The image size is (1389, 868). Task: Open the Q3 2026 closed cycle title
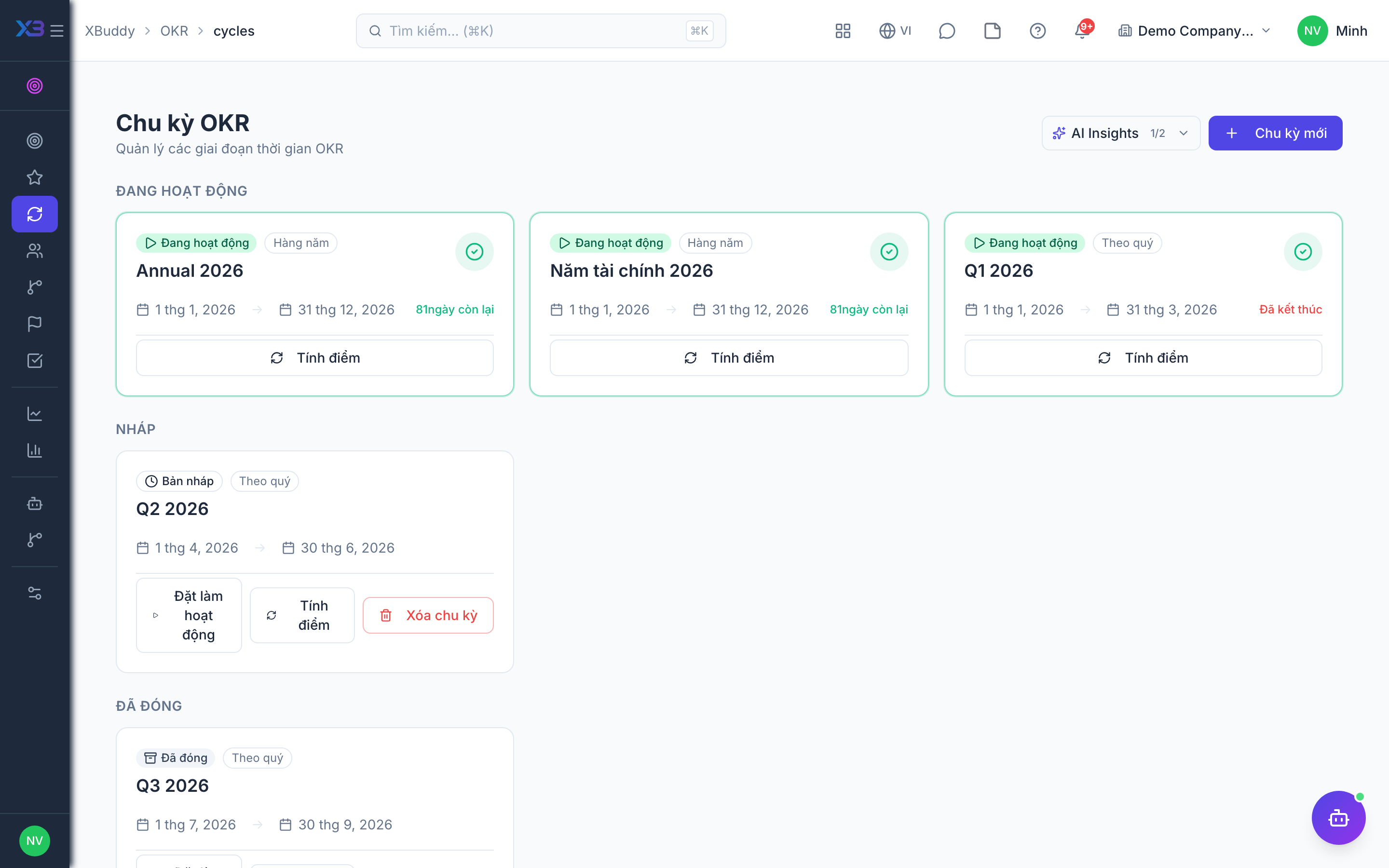coord(172,786)
